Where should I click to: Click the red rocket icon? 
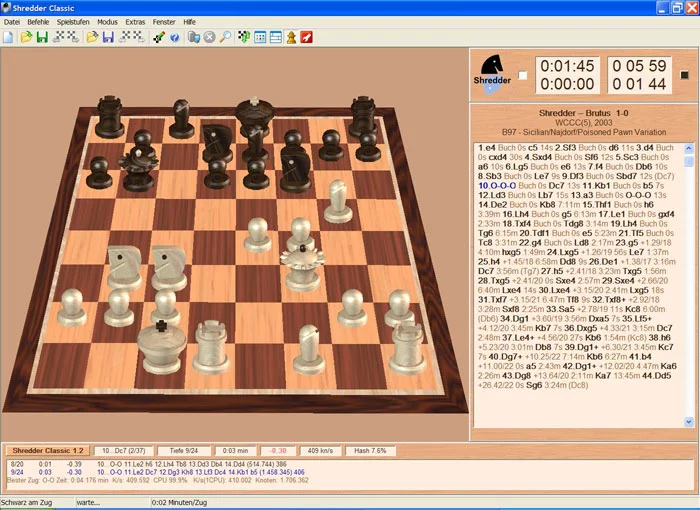pos(307,37)
